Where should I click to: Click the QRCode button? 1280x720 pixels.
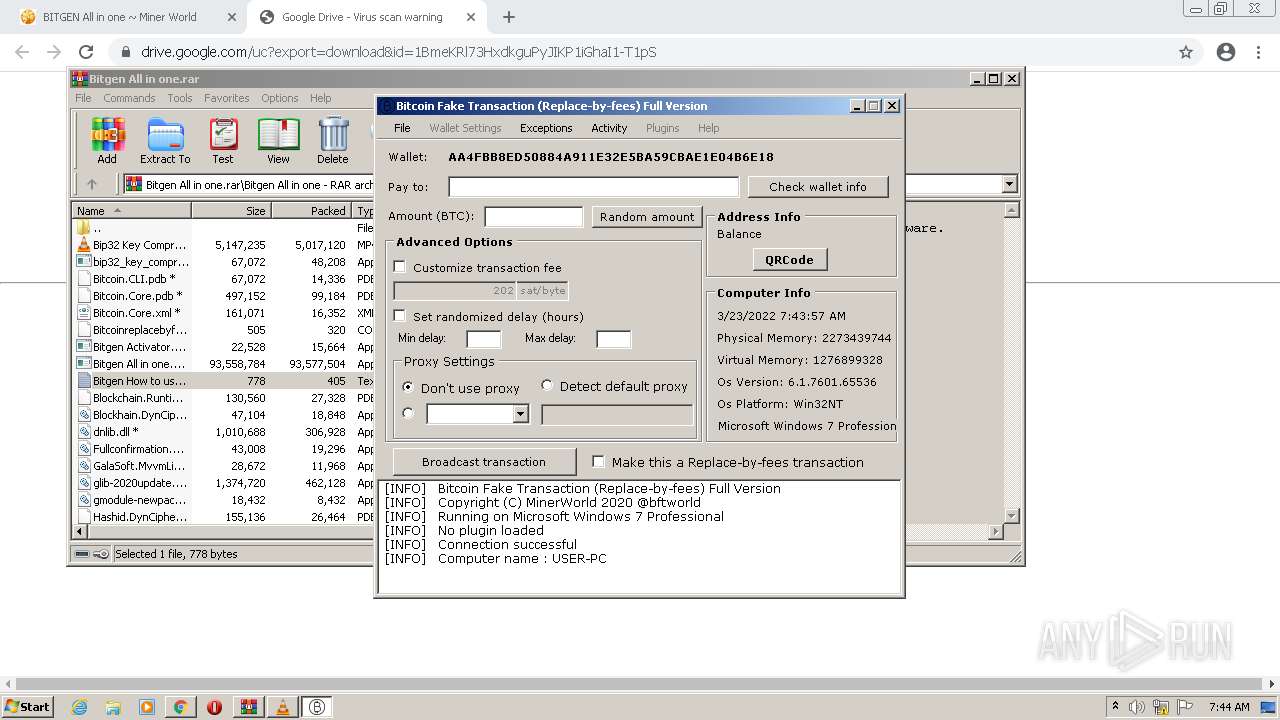(789, 260)
